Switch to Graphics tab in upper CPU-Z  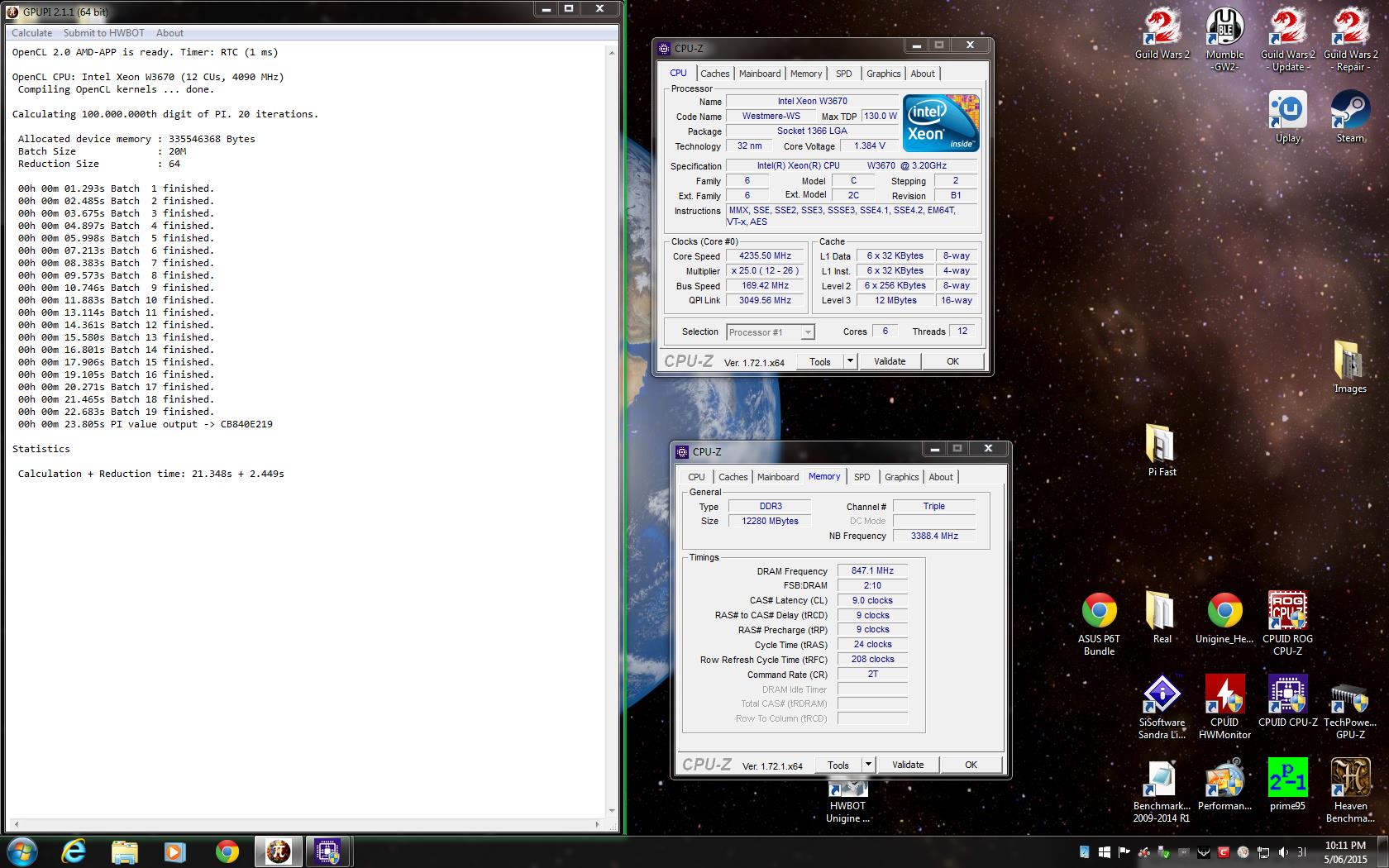[x=883, y=74]
